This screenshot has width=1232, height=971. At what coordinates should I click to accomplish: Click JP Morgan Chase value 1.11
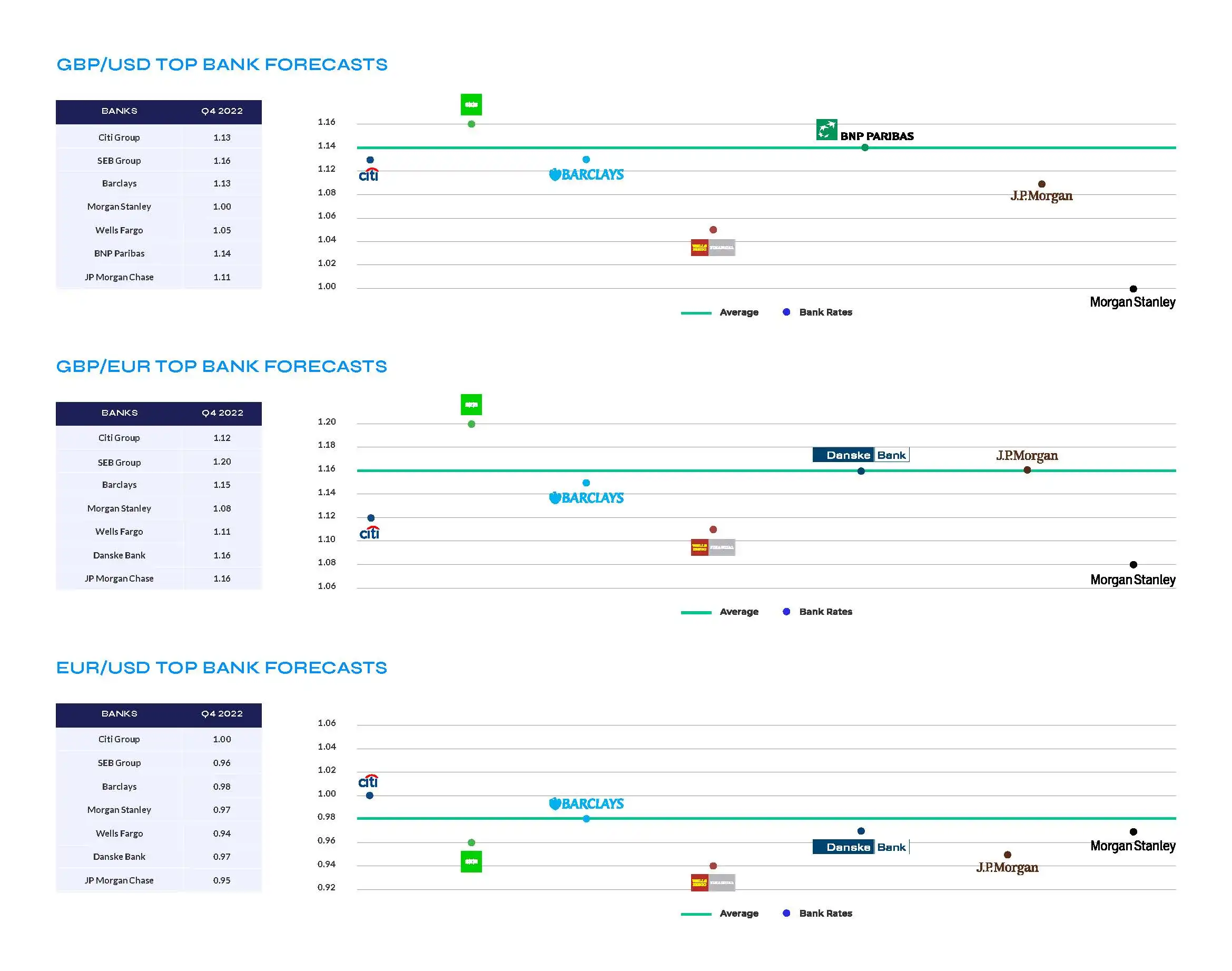tap(222, 277)
